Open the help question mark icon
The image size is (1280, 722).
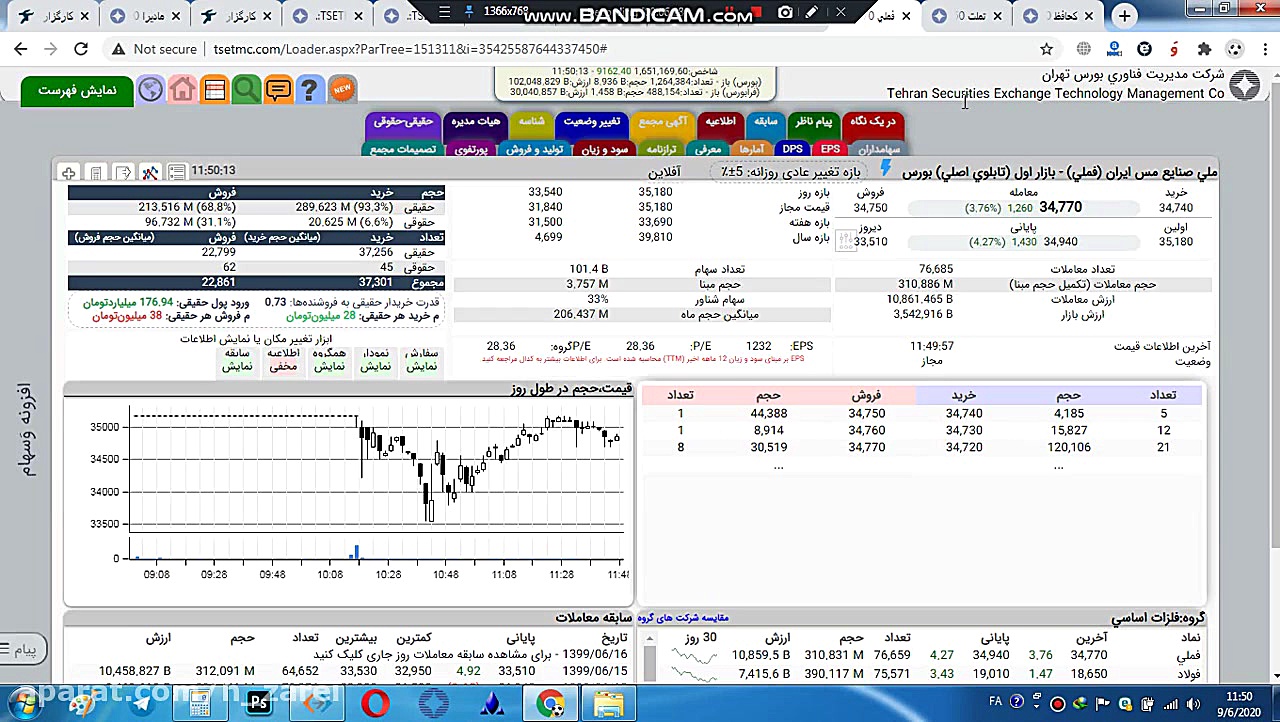coord(309,90)
